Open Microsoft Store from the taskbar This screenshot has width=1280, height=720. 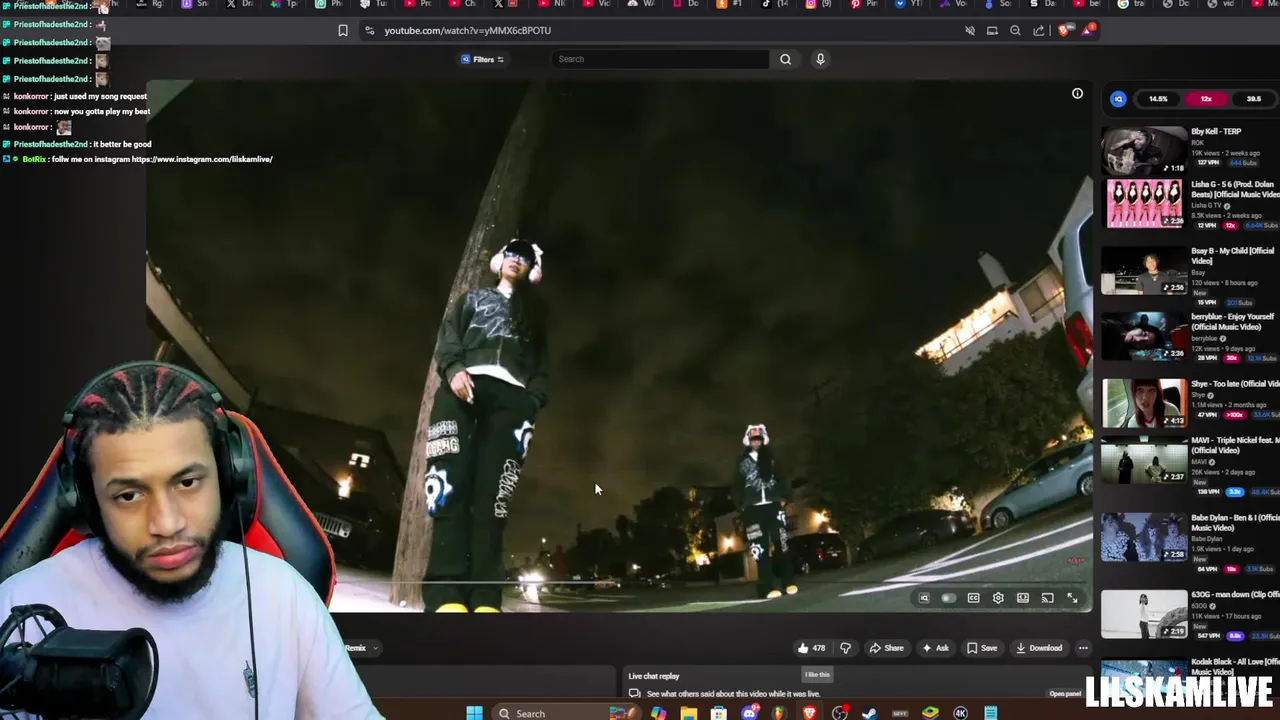718,713
